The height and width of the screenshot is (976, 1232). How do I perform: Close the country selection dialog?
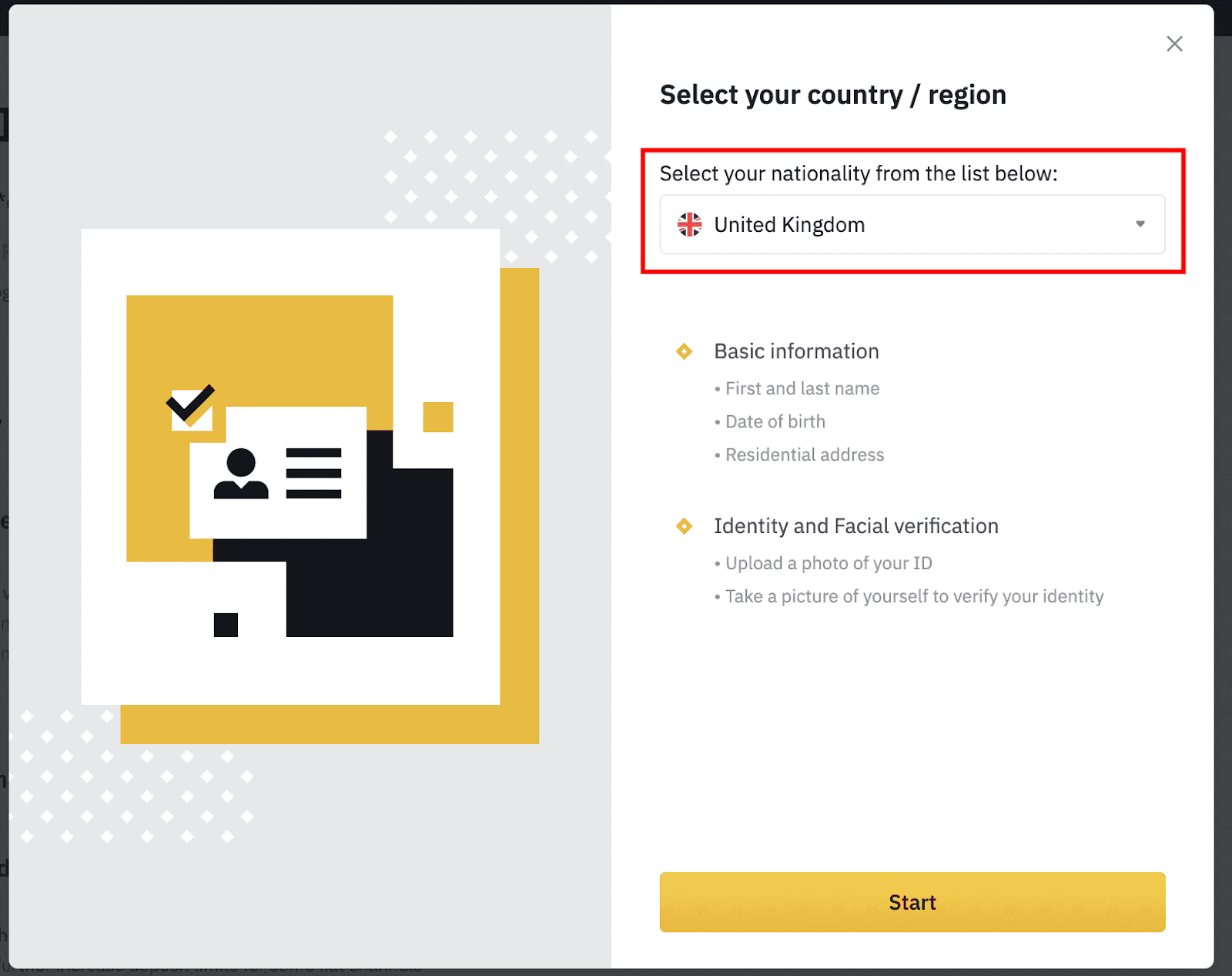pyautogui.click(x=1174, y=44)
